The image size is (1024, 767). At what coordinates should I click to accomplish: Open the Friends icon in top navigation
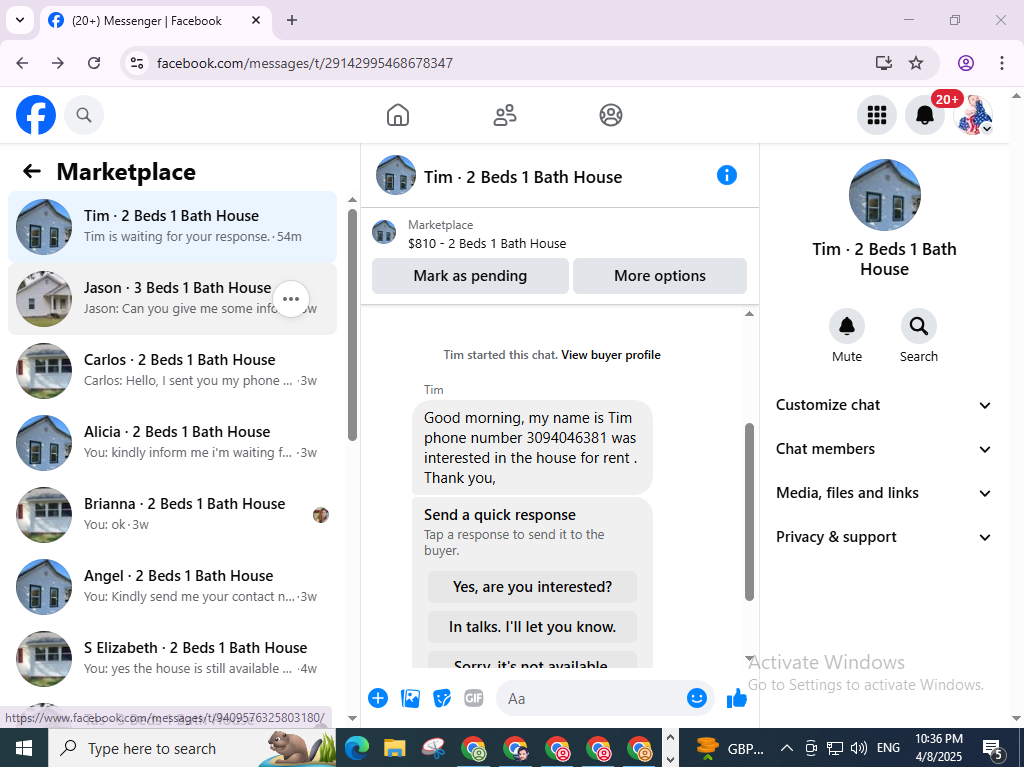pos(504,115)
